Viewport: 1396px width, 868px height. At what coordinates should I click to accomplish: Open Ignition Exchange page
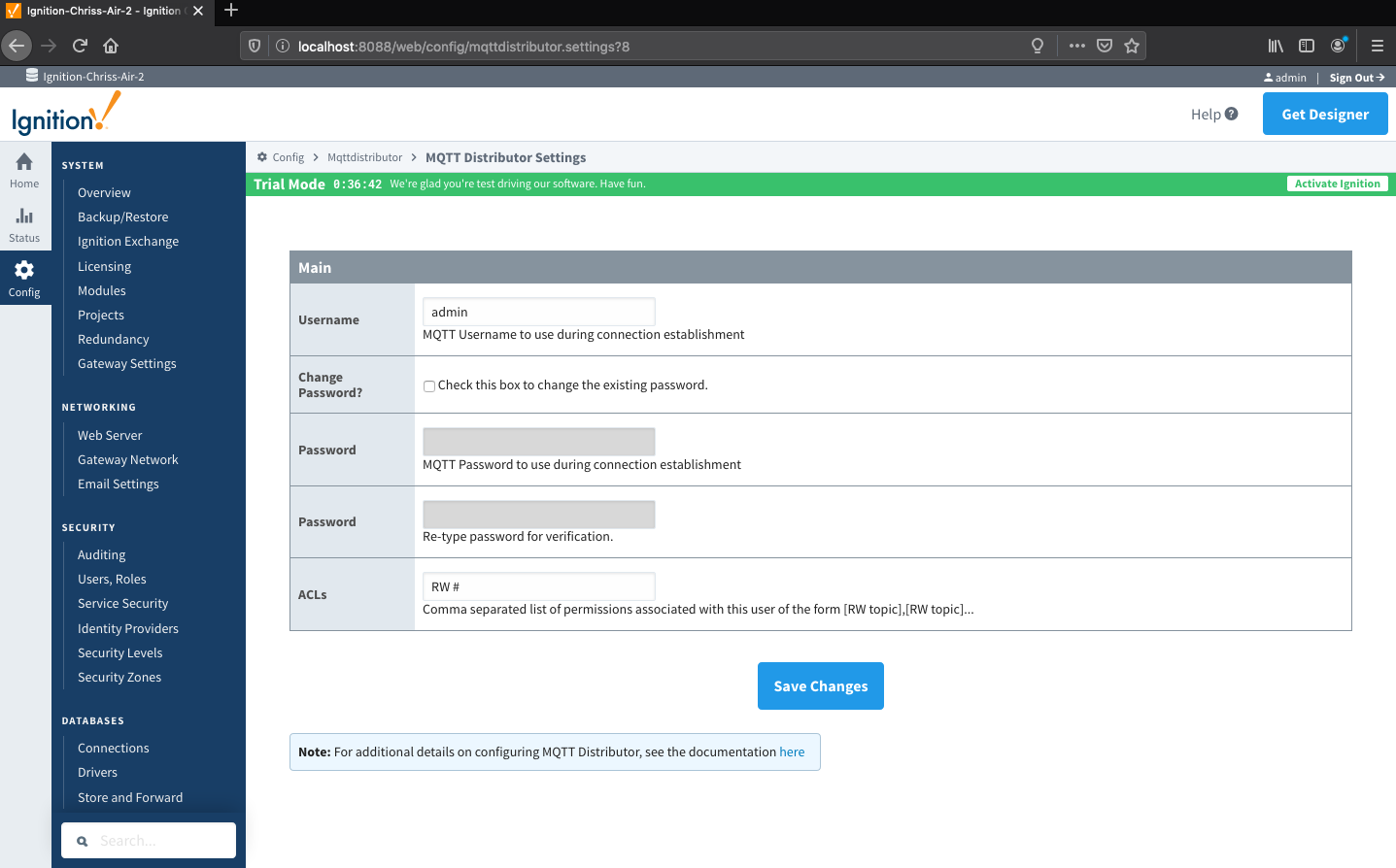(x=128, y=241)
